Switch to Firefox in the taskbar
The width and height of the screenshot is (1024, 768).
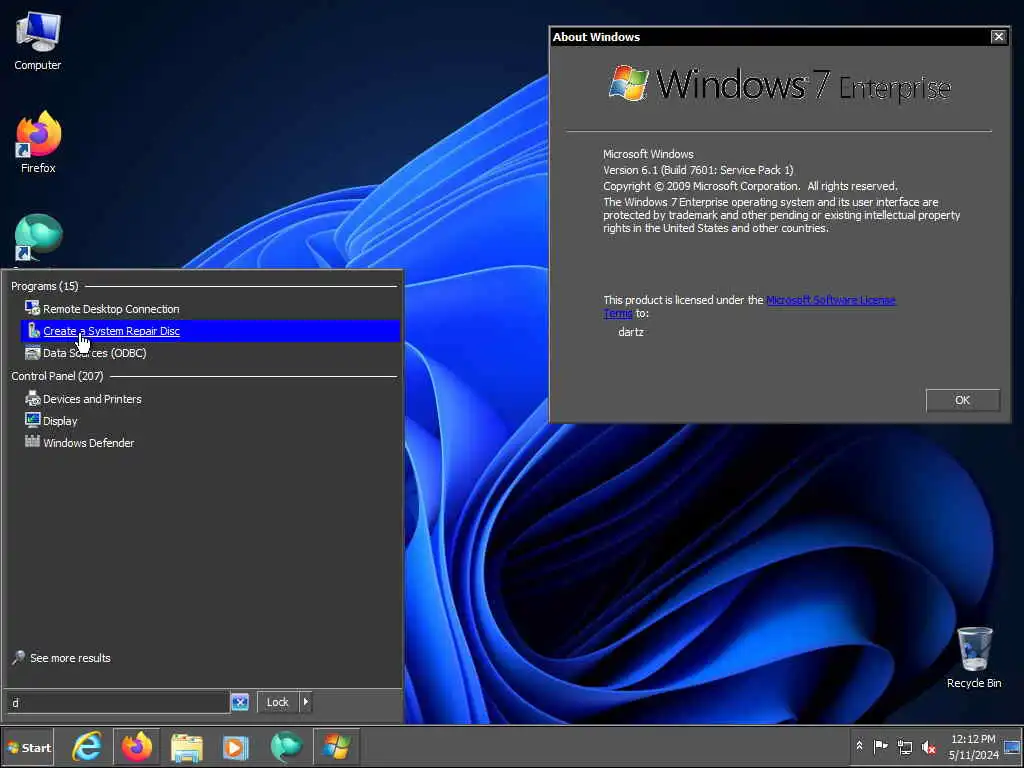point(136,747)
